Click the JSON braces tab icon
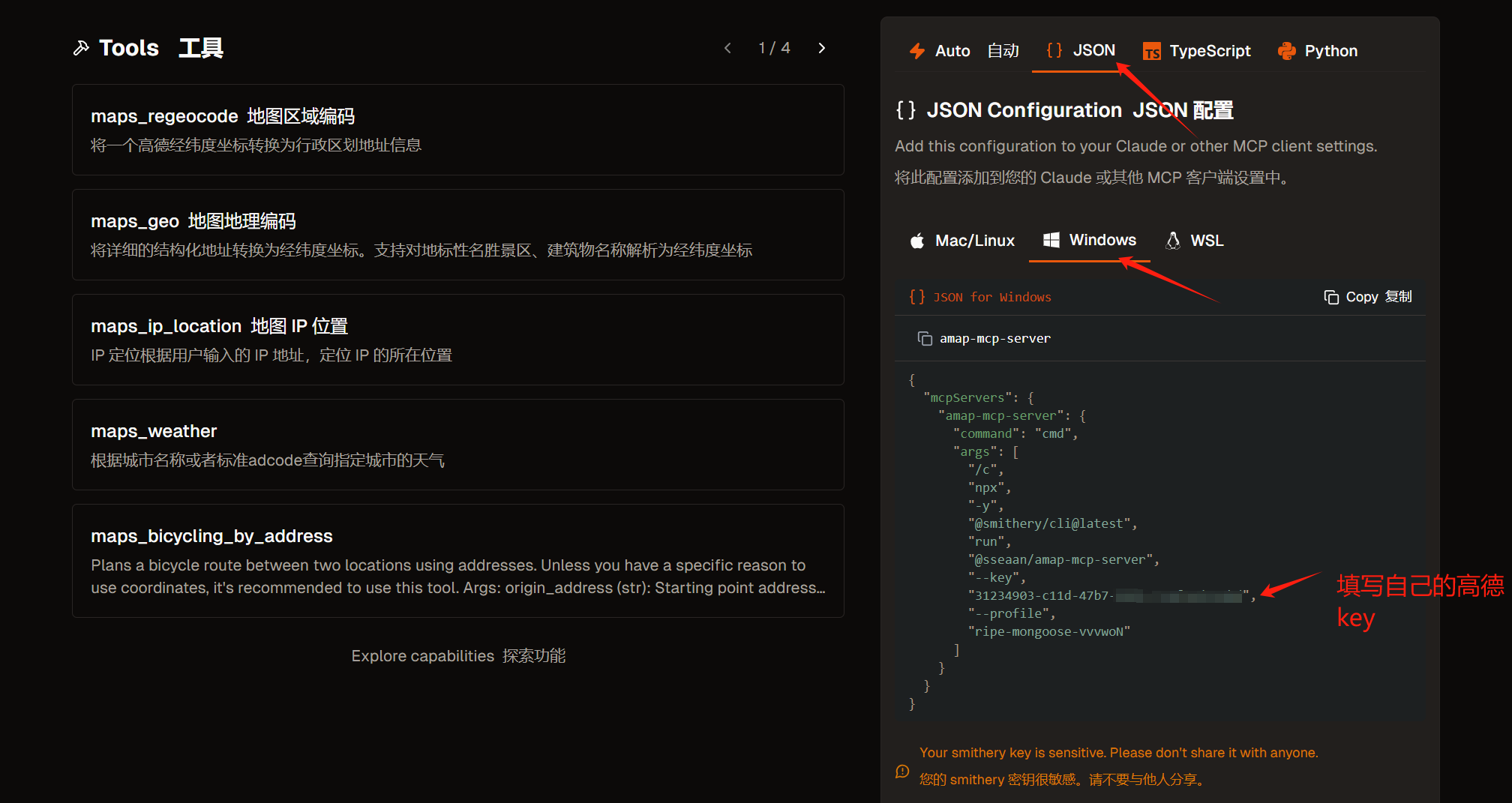Screen dimensions: 1512x803 [x=1054, y=50]
